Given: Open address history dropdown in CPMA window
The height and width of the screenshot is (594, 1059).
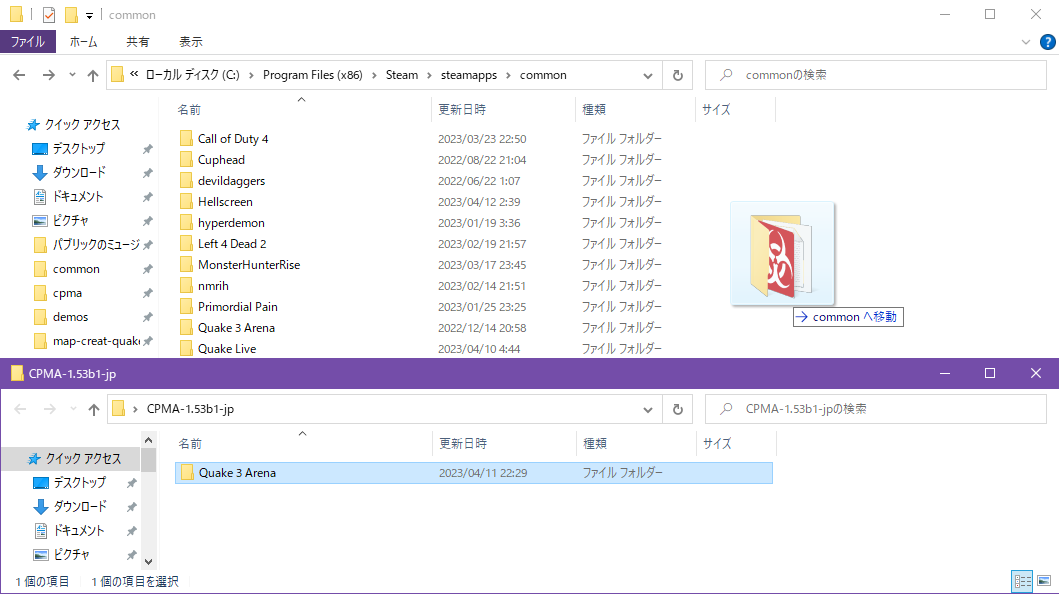Looking at the screenshot, I should pos(648,410).
